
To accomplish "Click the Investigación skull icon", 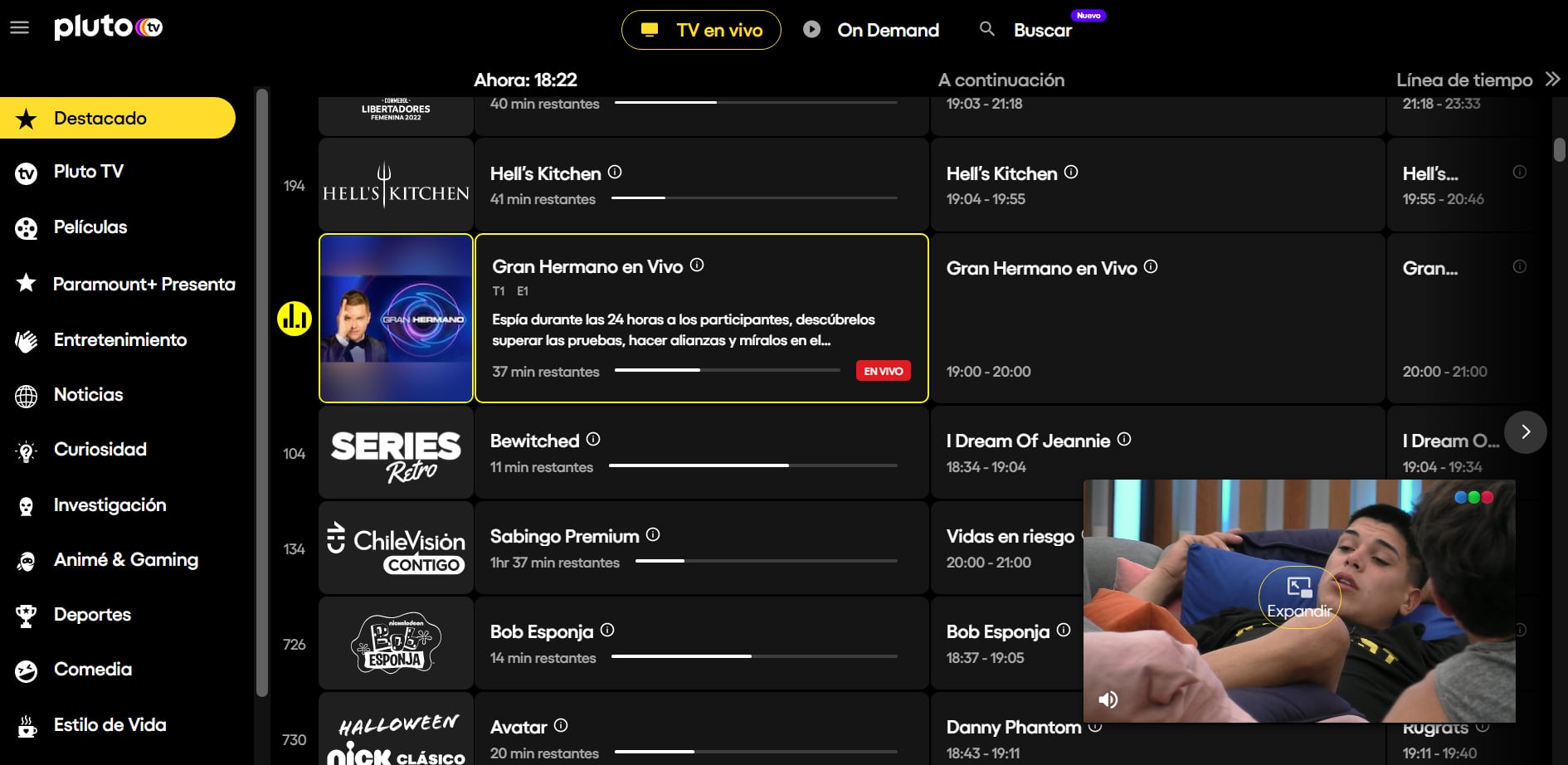I will (27, 506).
